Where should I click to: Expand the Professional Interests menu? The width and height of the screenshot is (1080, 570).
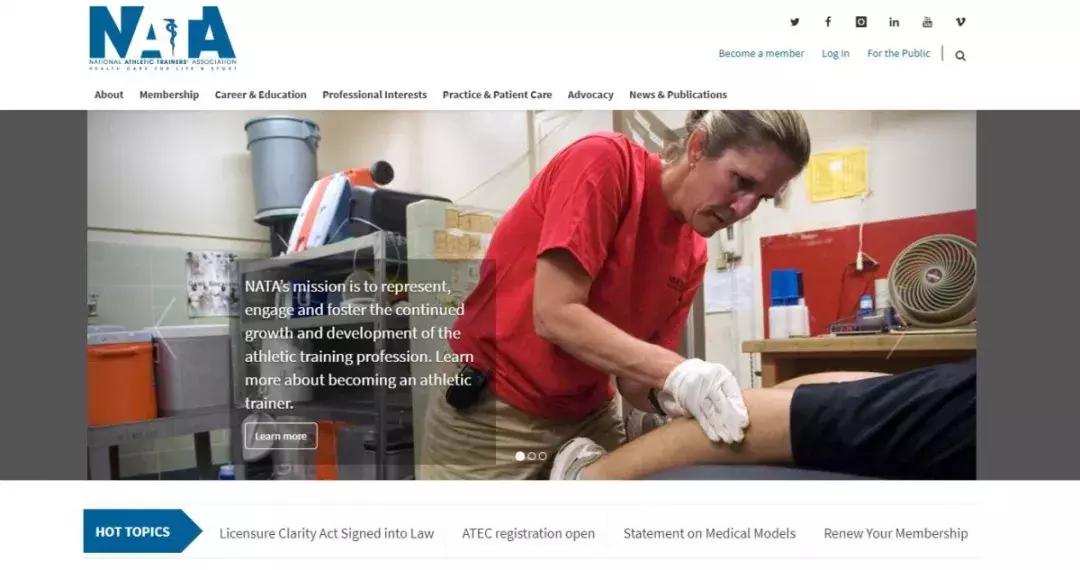[375, 95]
